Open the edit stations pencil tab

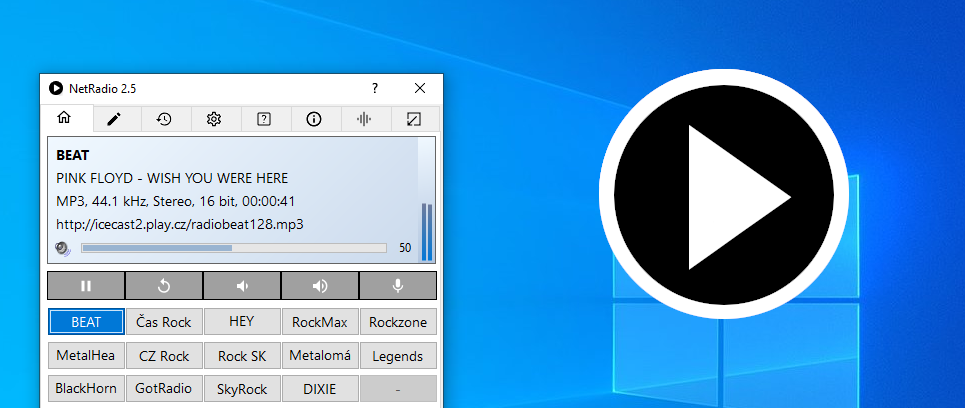[x=114, y=119]
